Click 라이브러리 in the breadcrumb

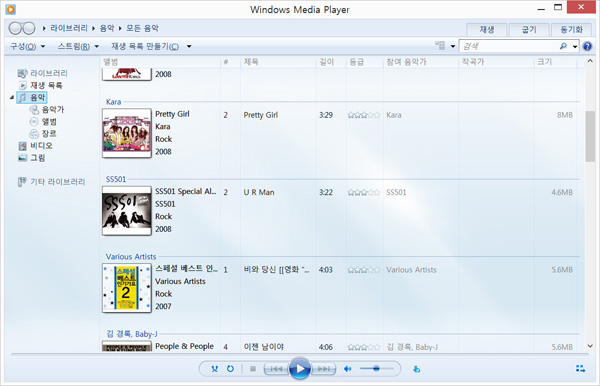(x=69, y=28)
